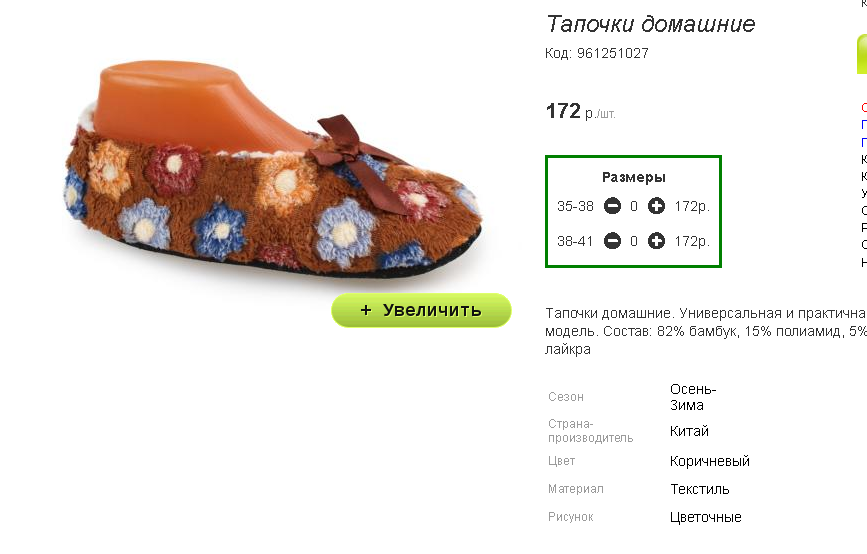Decrease quantity for size 35-38
The height and width of the screenshot is (554, 867).
point(612,206)
